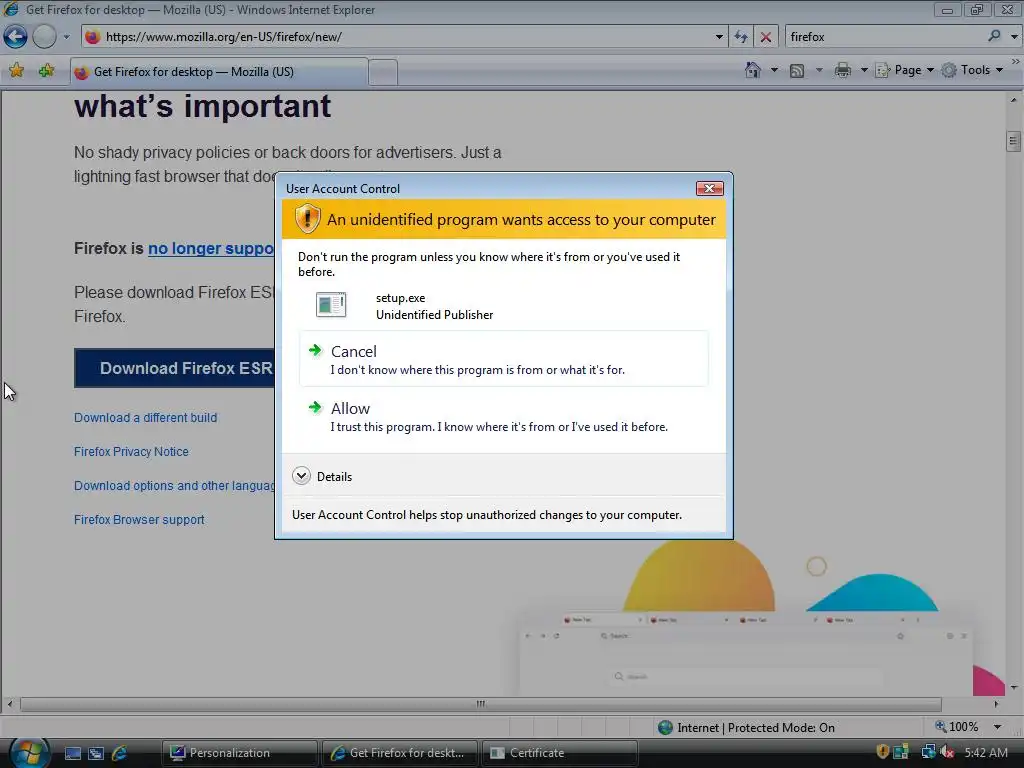Open the Page menu
Screen dimensions: 1024x768
[904, 70]
